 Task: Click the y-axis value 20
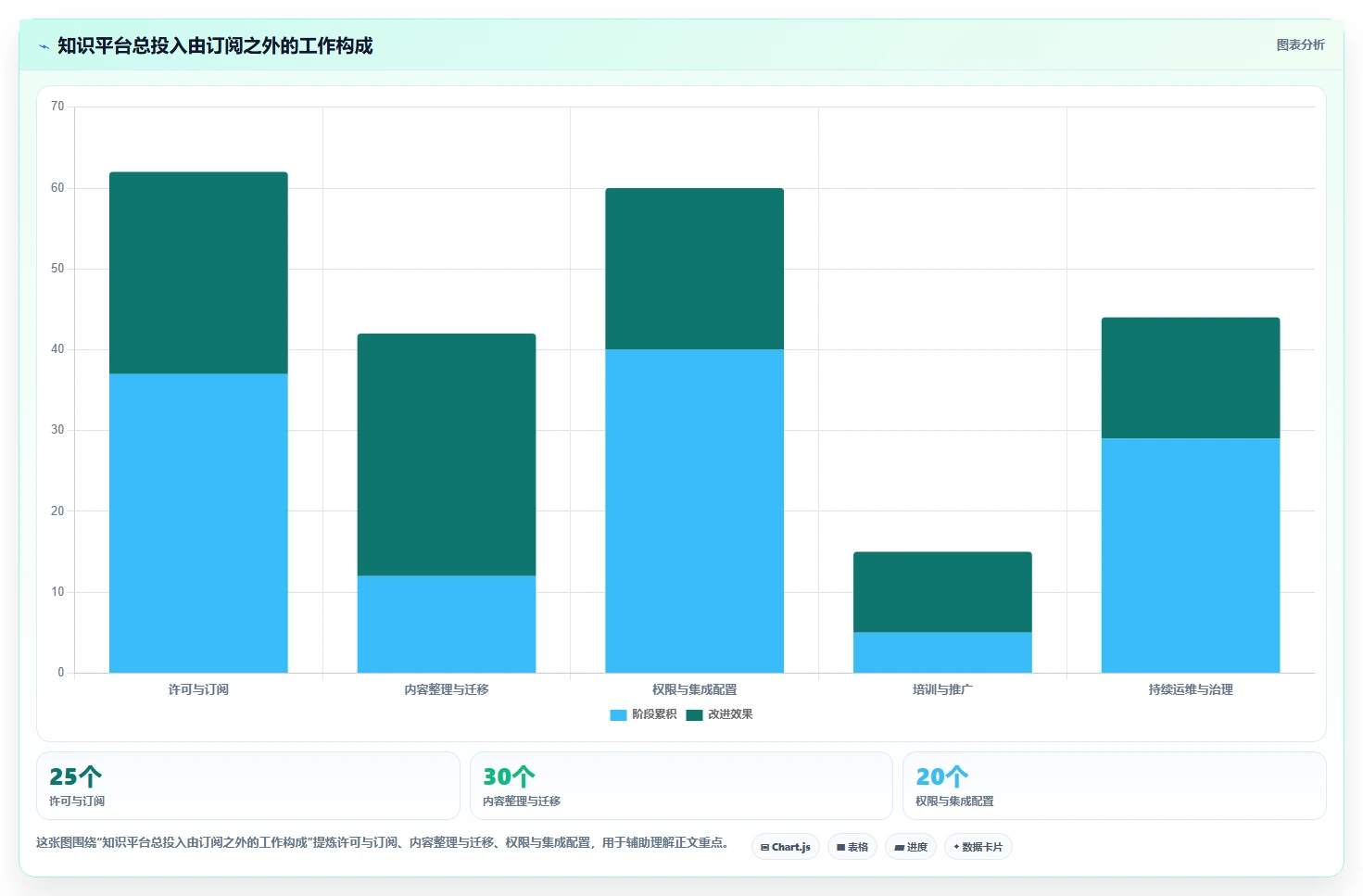coord(57,511)
